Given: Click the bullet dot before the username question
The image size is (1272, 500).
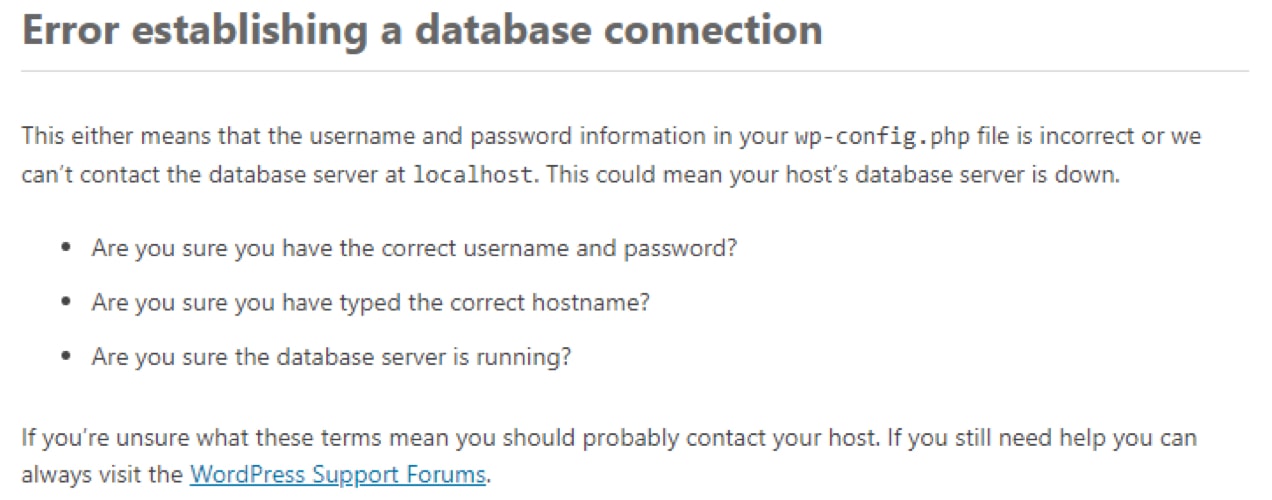Looking at the screenshot, I should tap(66, 248).
